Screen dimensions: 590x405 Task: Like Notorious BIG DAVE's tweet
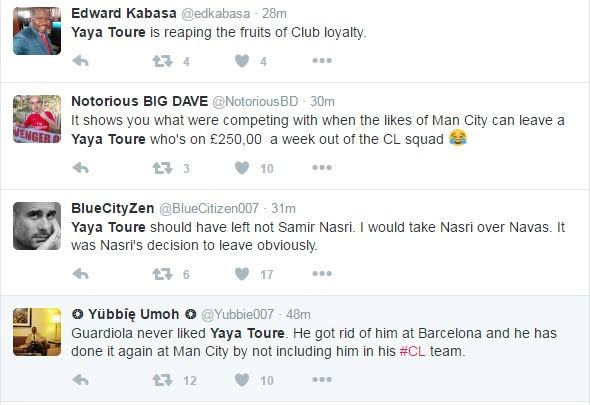(242, 168)
